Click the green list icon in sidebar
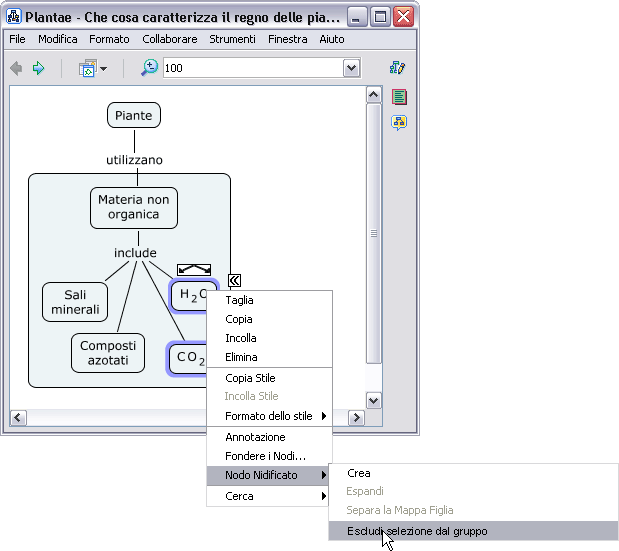 [x=399, y=97]
